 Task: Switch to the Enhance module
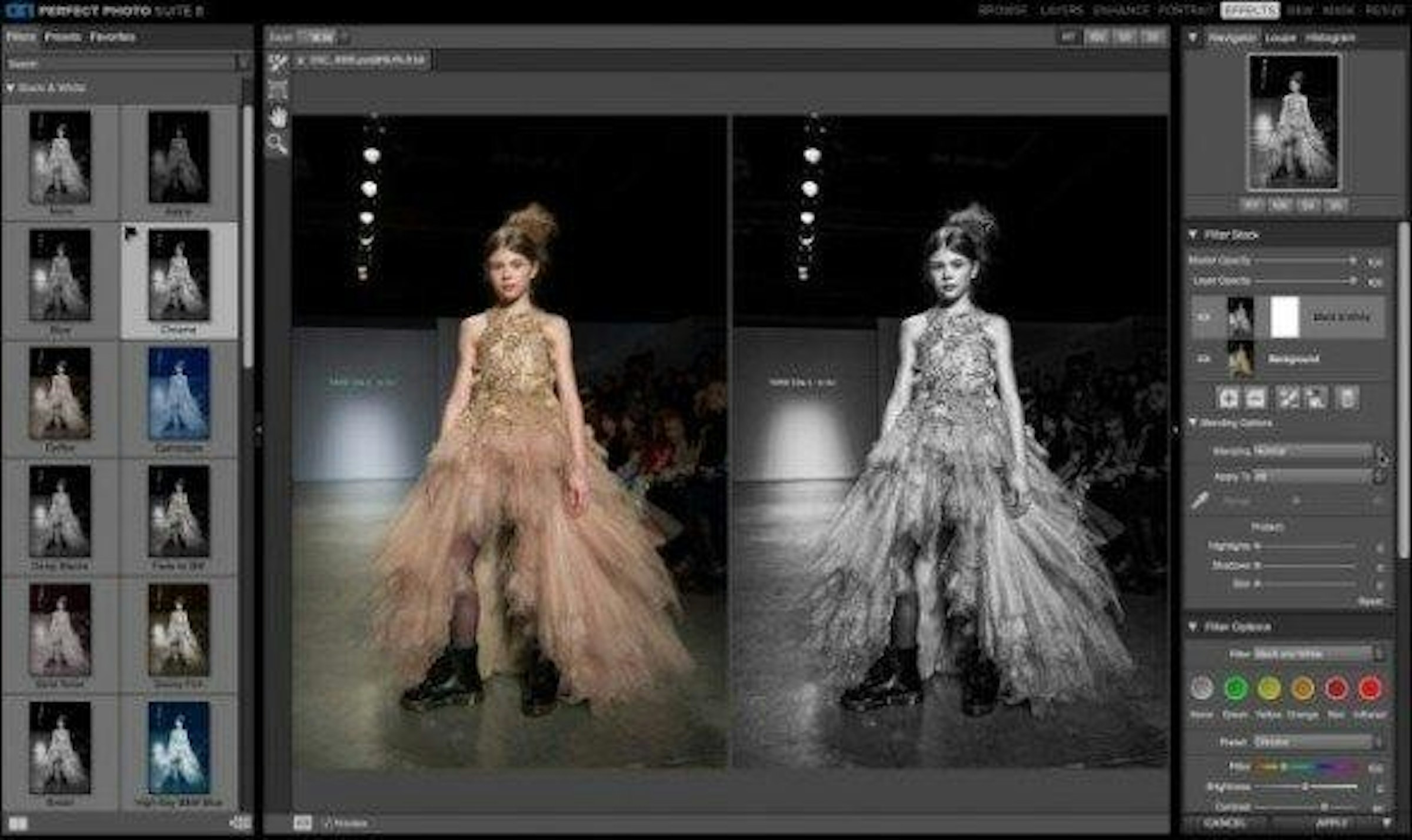click(x=1120, y=11)
